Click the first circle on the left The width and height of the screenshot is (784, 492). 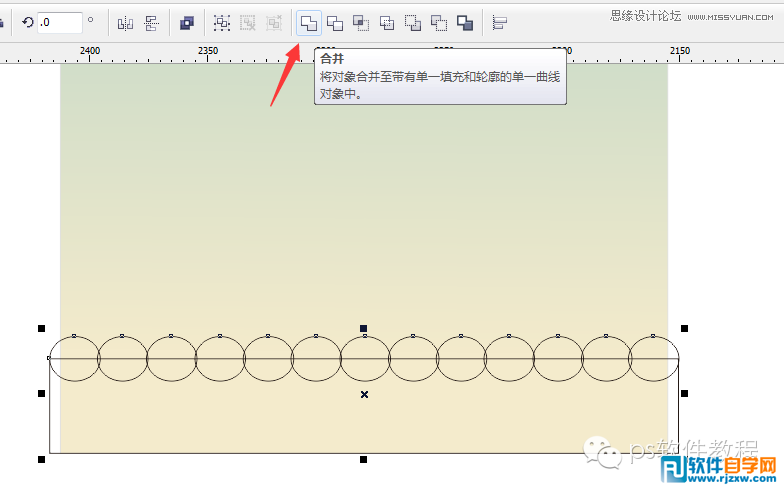74,358
